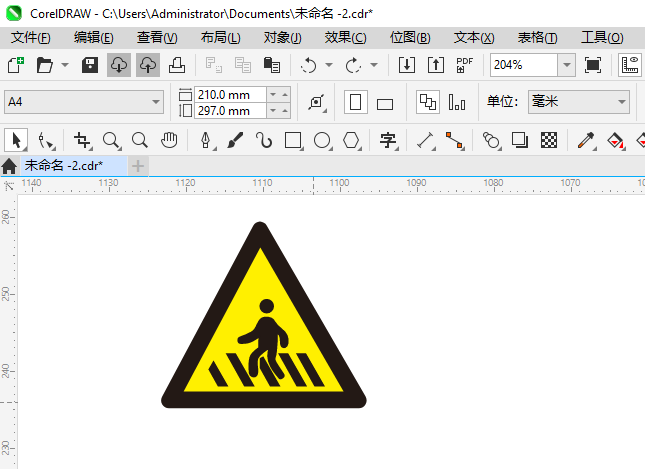The width and height of the screenshot is (645, 469).
Task: Select the Transparency checkerboard tool
Action: click(x=549, y=141)
